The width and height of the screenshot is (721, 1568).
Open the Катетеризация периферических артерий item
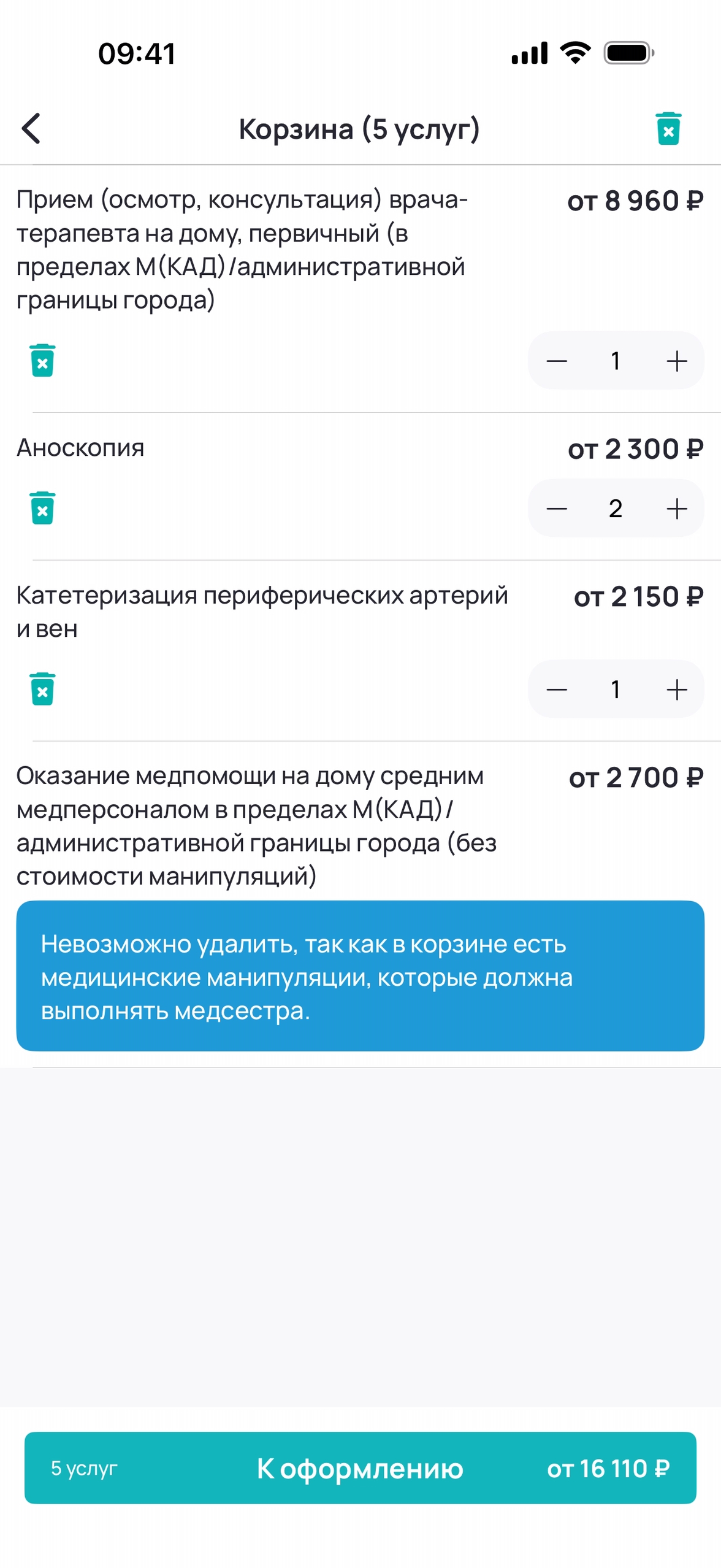262,612
